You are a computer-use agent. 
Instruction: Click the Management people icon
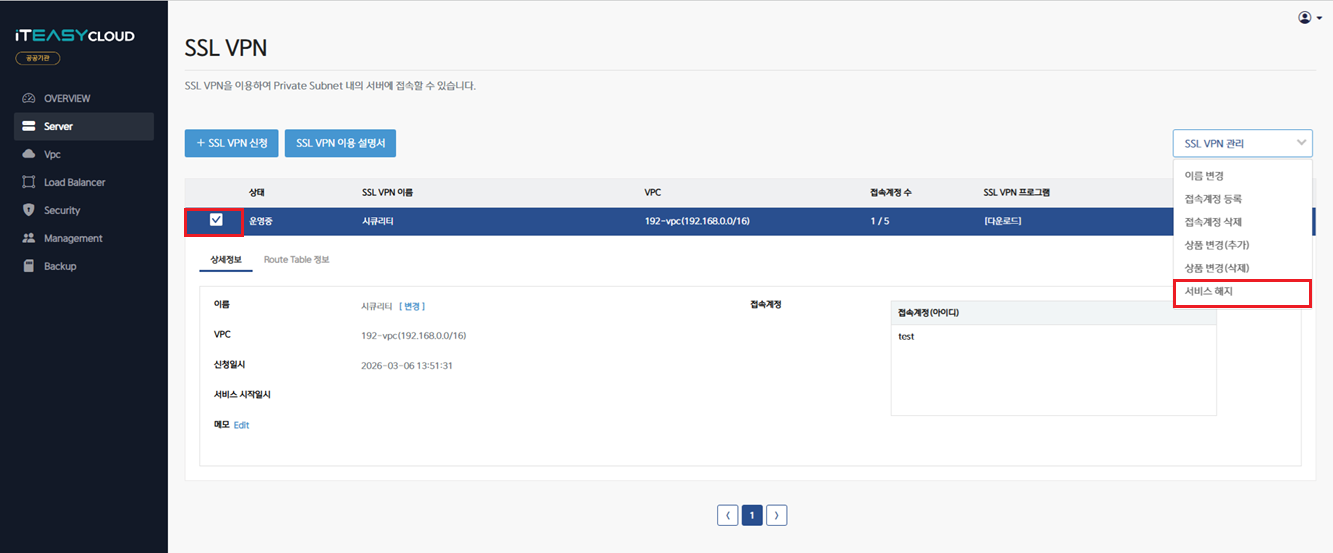pyautogui.click(x=28, y=239)
